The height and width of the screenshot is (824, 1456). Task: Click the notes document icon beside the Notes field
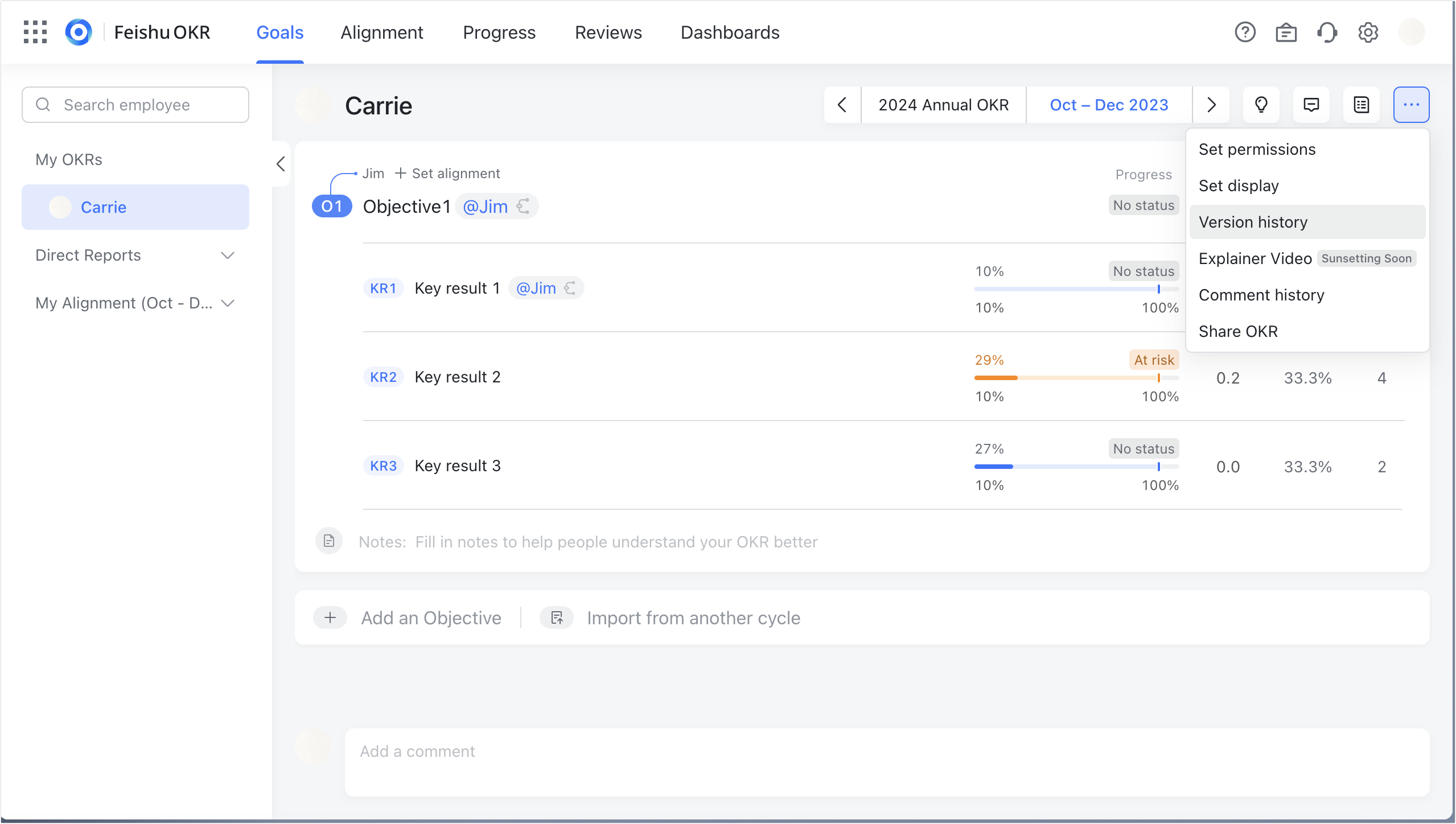[x=329, y=541]
